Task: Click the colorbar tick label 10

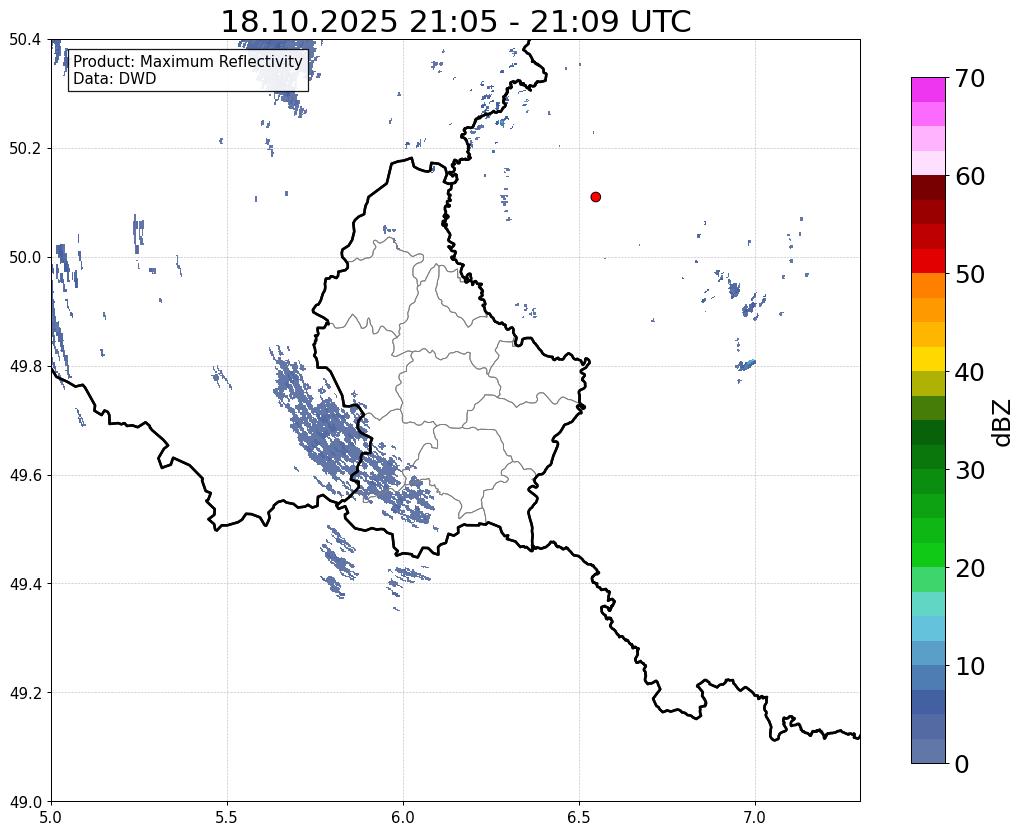Action: tap(970, 666)
